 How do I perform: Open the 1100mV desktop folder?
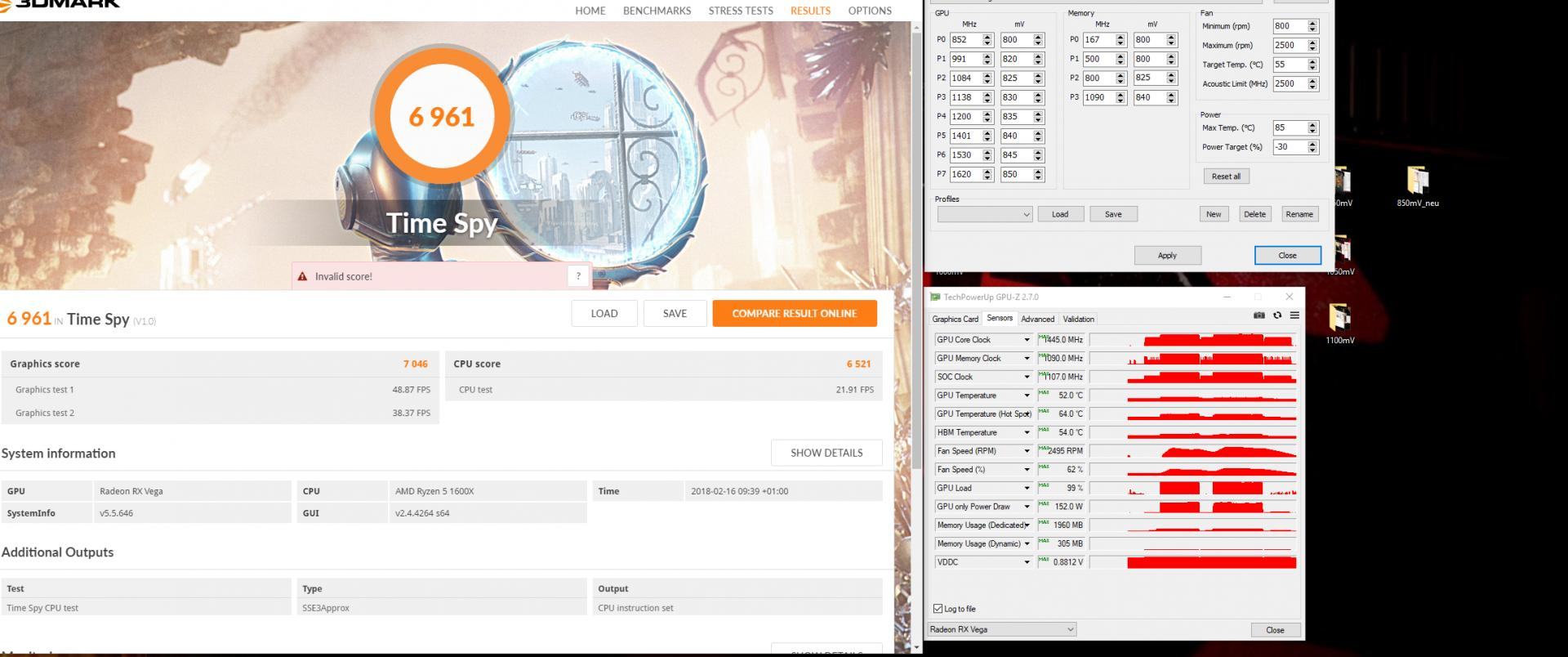pos(1340,323)
